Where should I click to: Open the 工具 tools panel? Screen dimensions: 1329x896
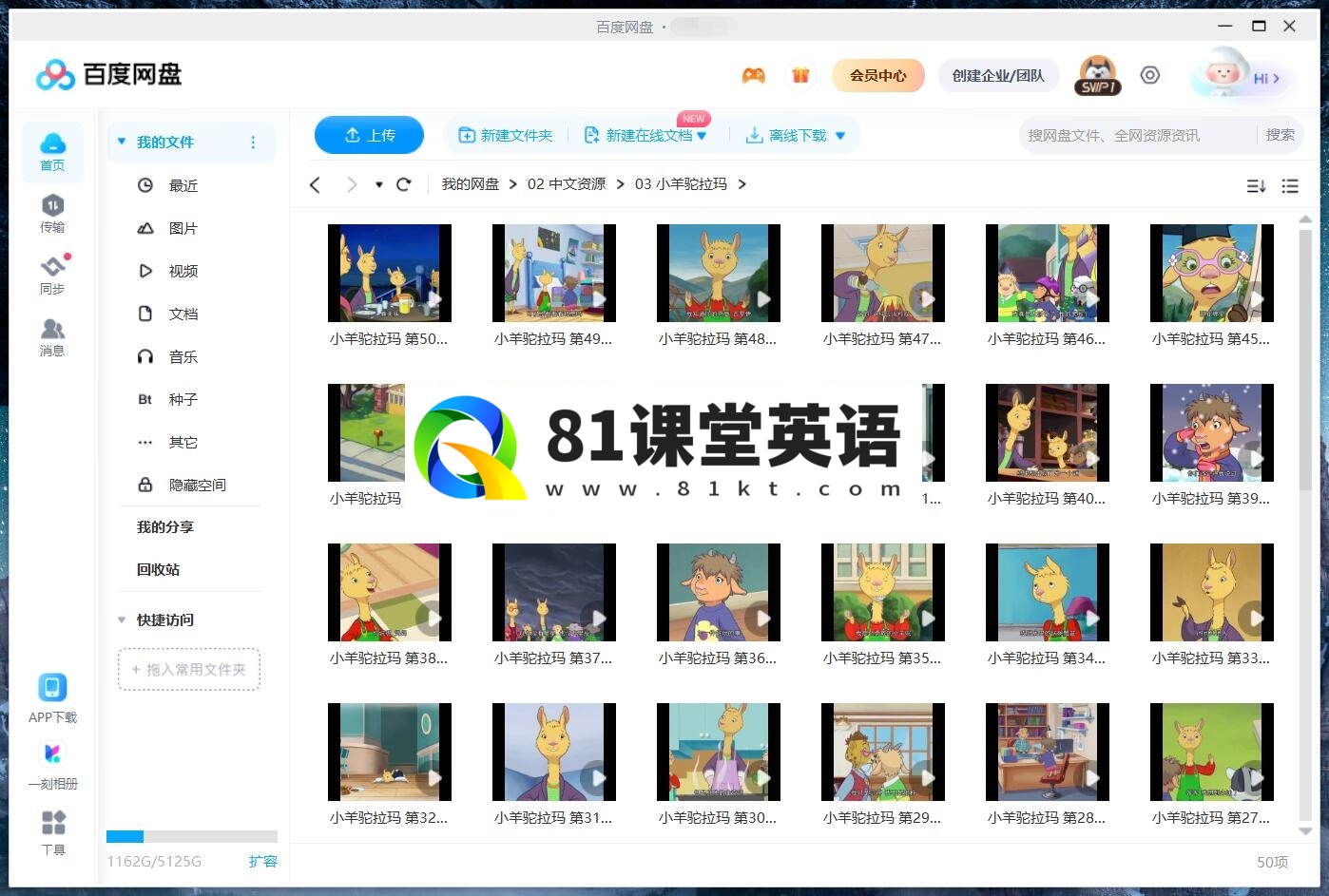click(53, 831)
